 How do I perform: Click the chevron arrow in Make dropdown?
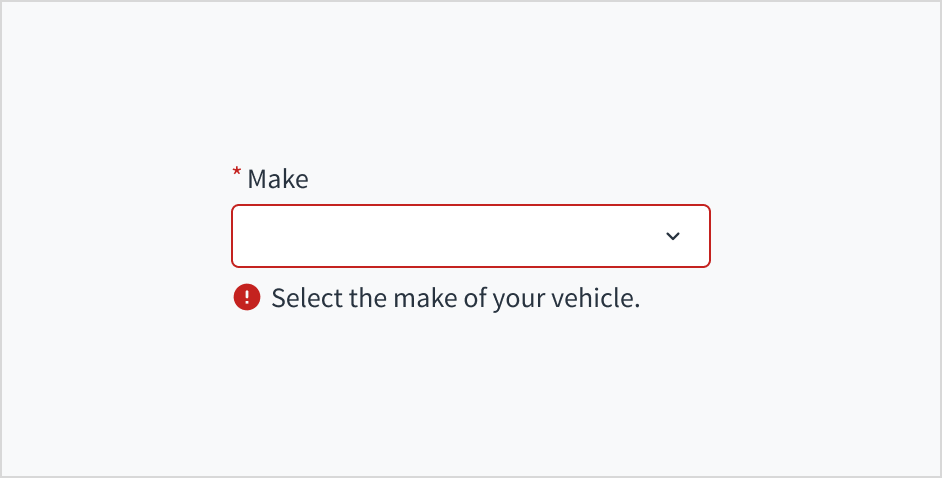click(x=673, y=236)
